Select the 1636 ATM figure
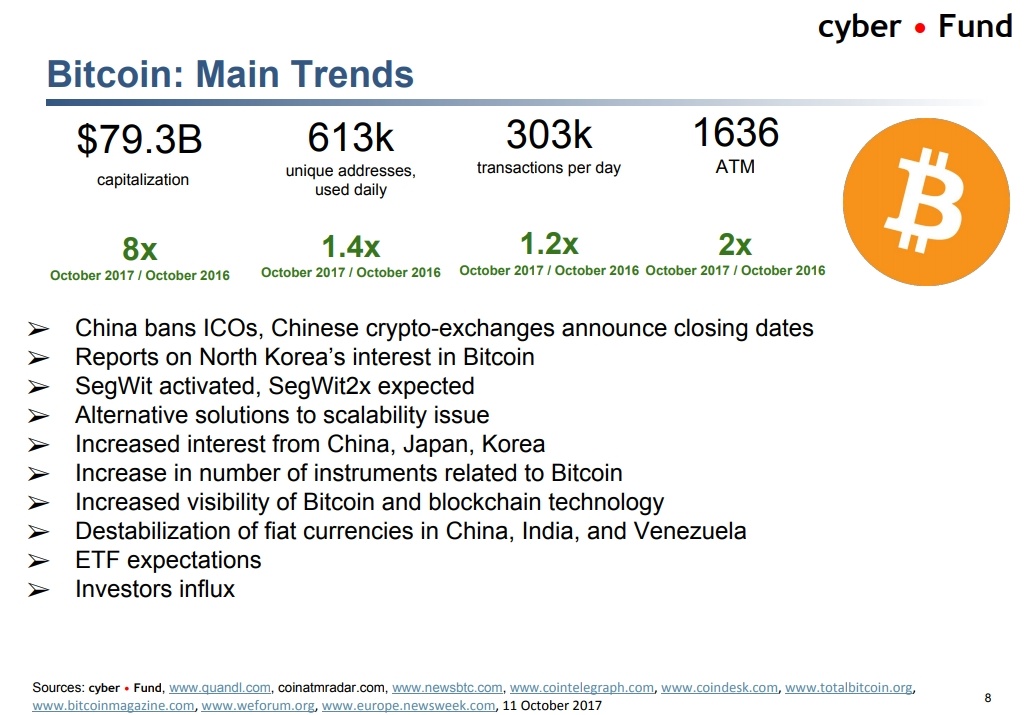1035x715 pixels. coord(735,132)
